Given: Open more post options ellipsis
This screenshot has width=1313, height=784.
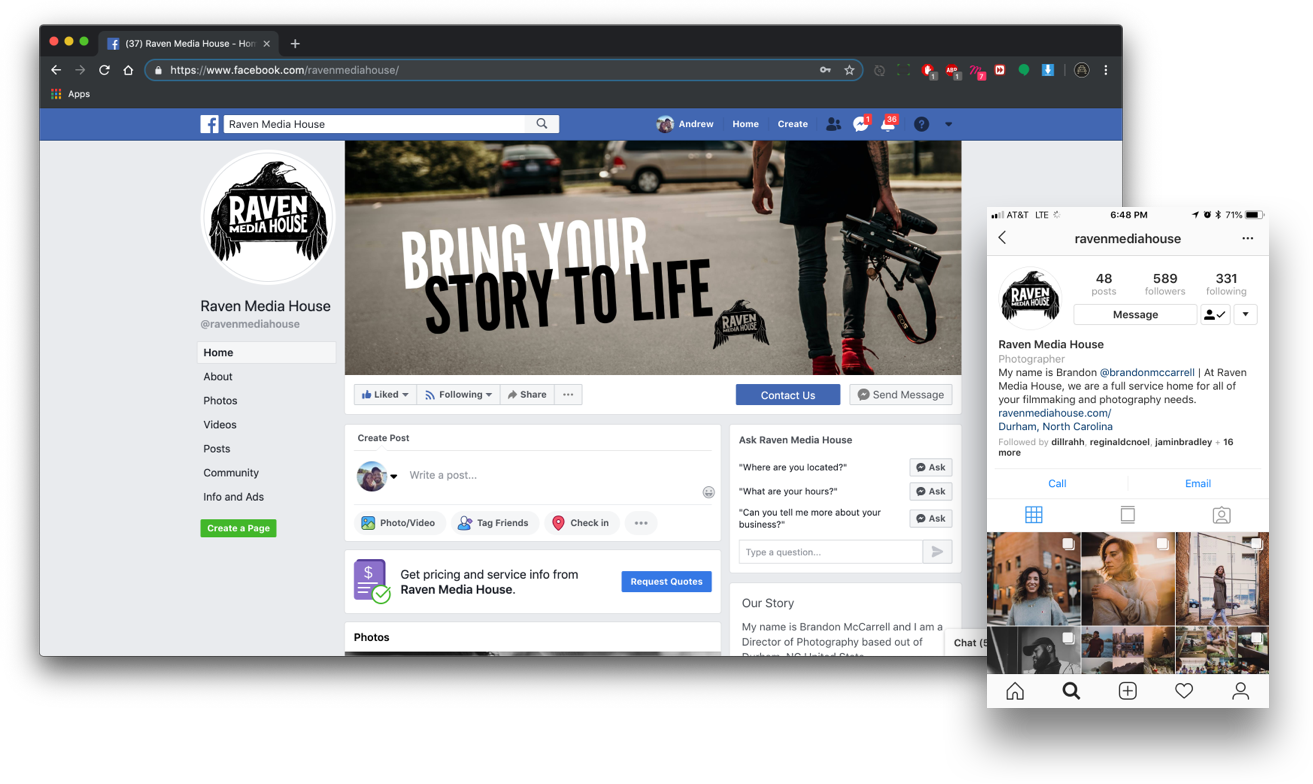Looking at the screenshot, I should coord(641,523).
